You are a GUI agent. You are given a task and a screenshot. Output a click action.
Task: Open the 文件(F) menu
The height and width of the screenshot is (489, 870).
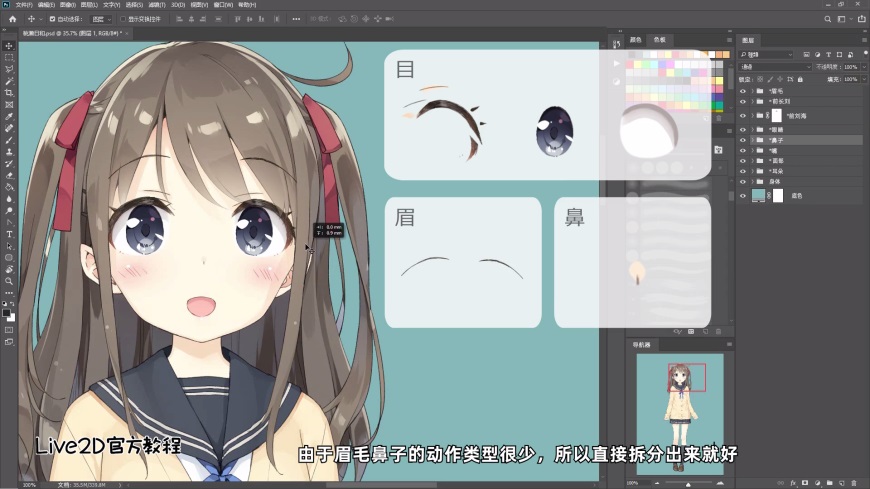pos(24,4)
